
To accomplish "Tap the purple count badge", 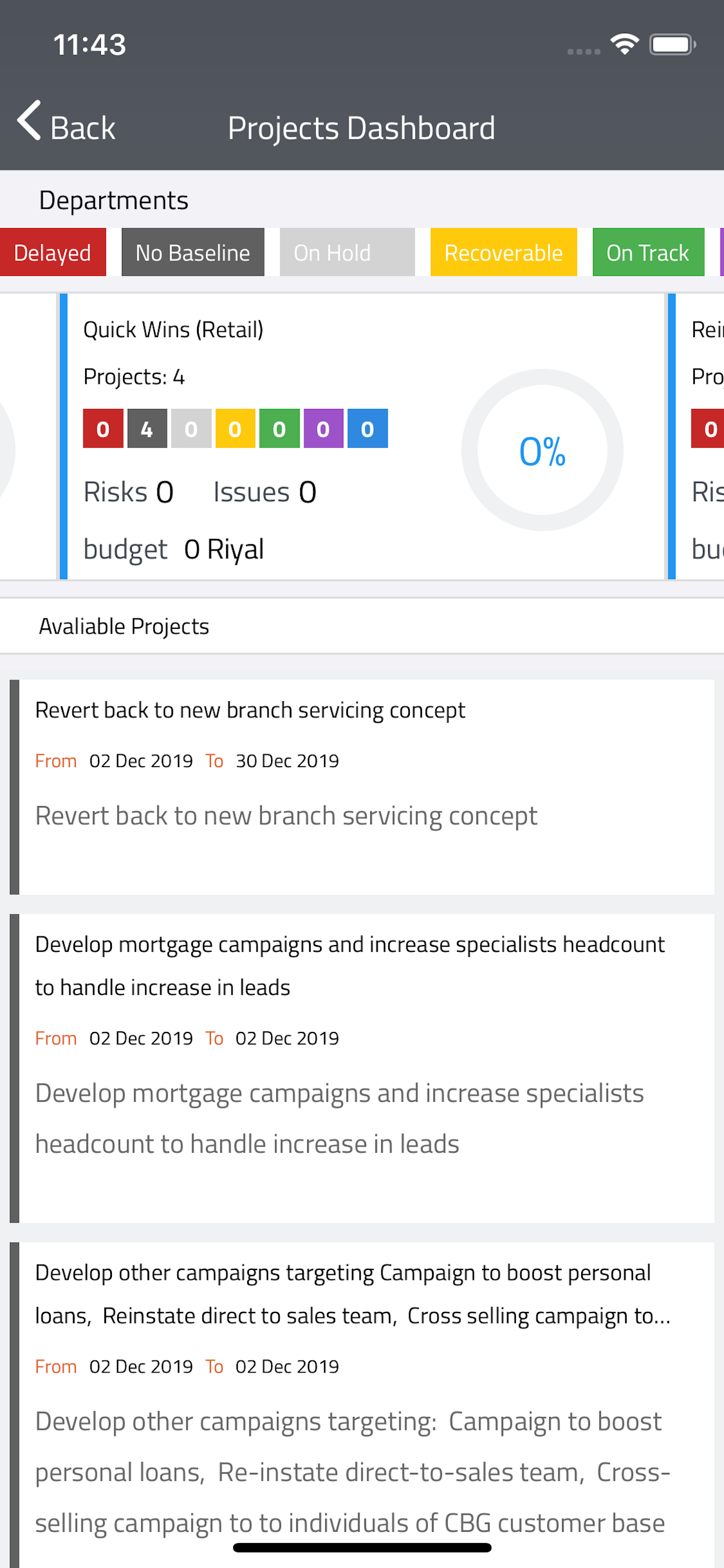I will coord(323,429).
